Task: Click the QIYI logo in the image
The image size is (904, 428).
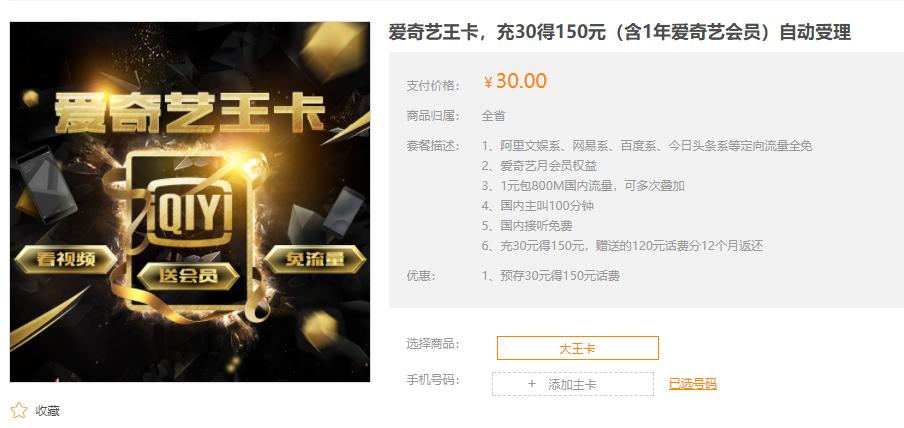Action: tap(190, 212)
